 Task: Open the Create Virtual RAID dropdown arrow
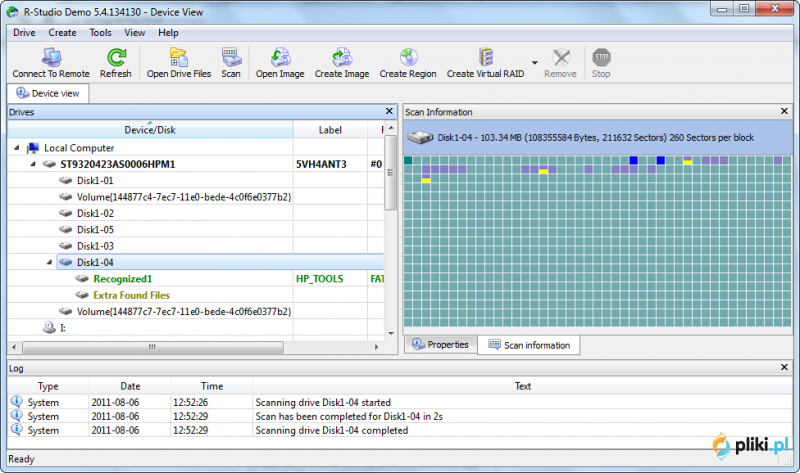click(x=534, y=63)
